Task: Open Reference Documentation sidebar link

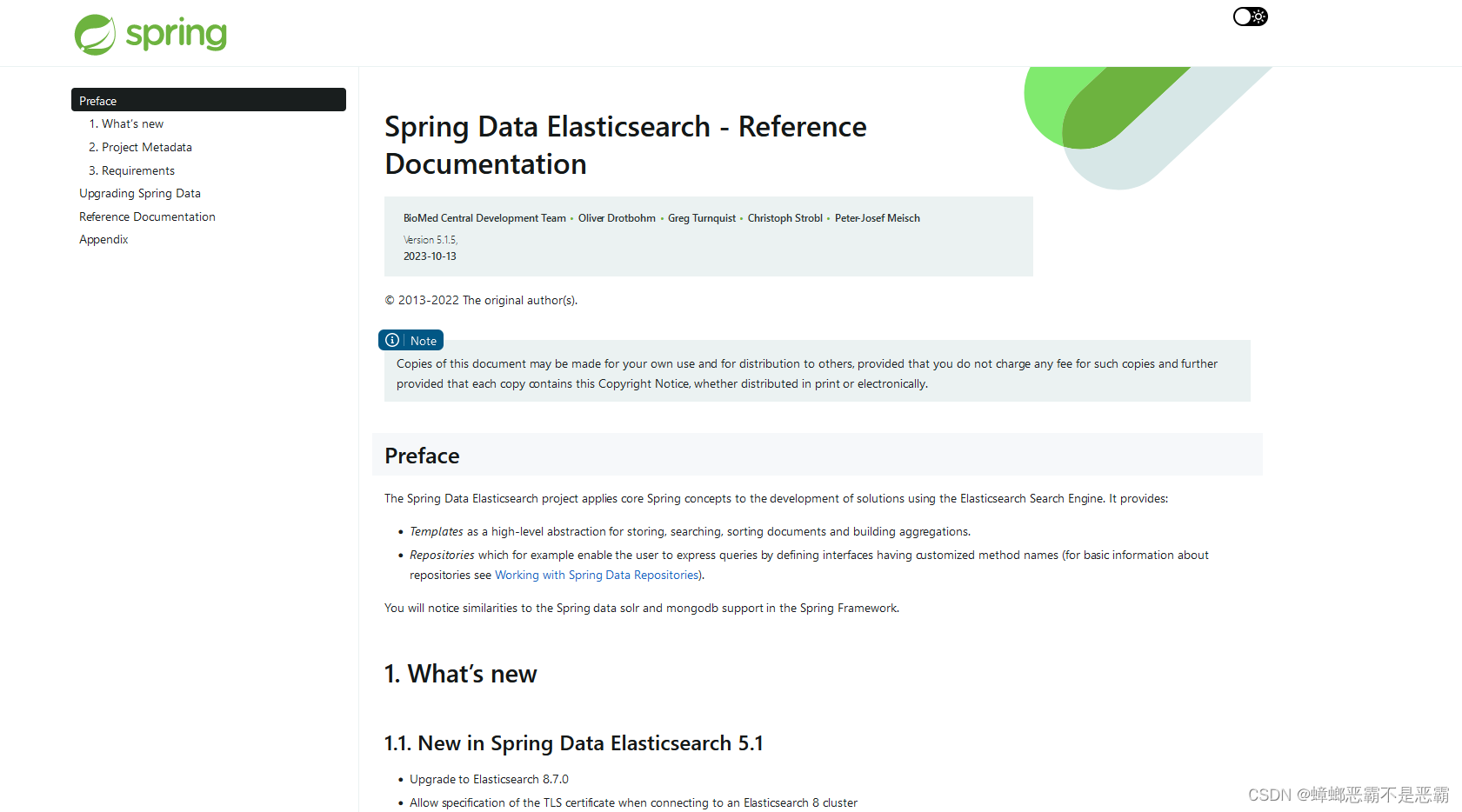Action: (x=147, y=216)
